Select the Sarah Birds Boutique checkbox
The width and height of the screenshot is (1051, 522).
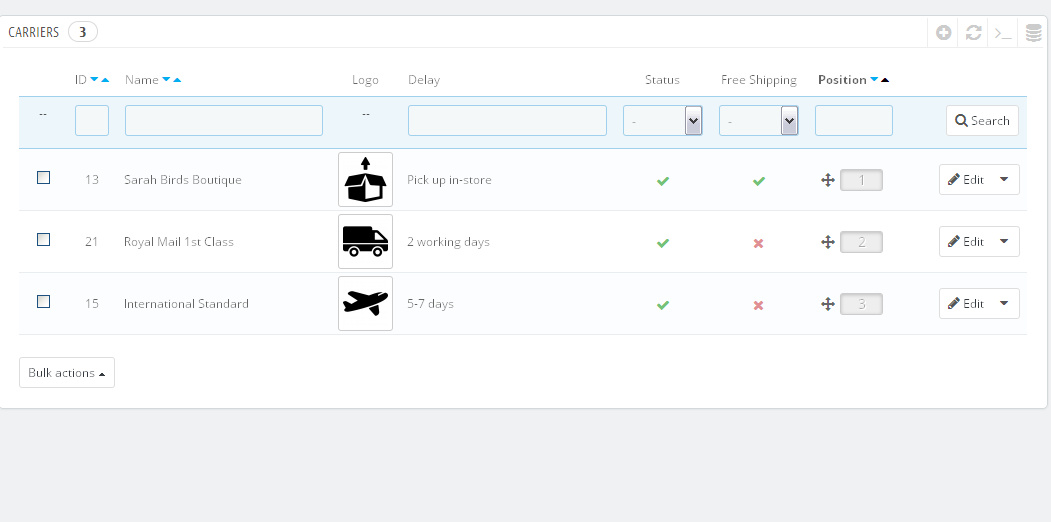(x=43, y=178)
